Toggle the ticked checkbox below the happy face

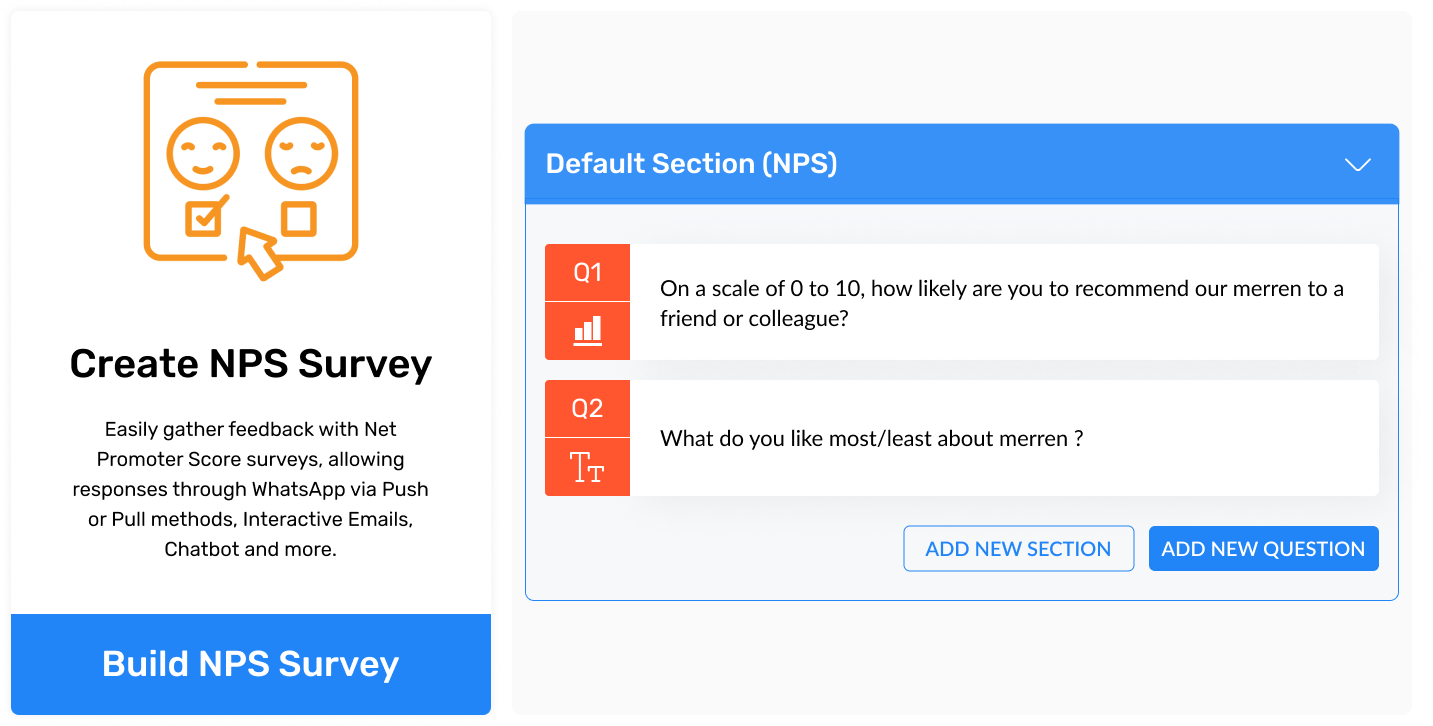point(205,217)
